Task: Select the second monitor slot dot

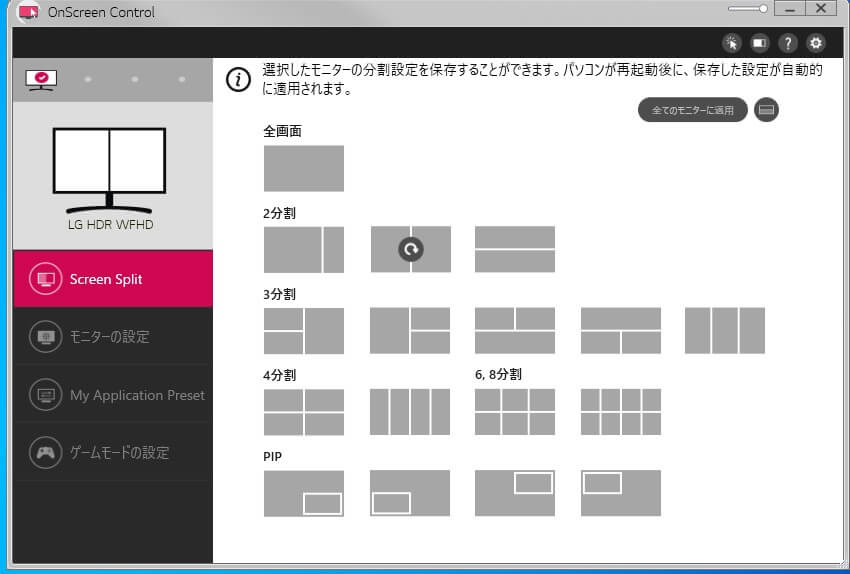Action: [x=88, y=80]
